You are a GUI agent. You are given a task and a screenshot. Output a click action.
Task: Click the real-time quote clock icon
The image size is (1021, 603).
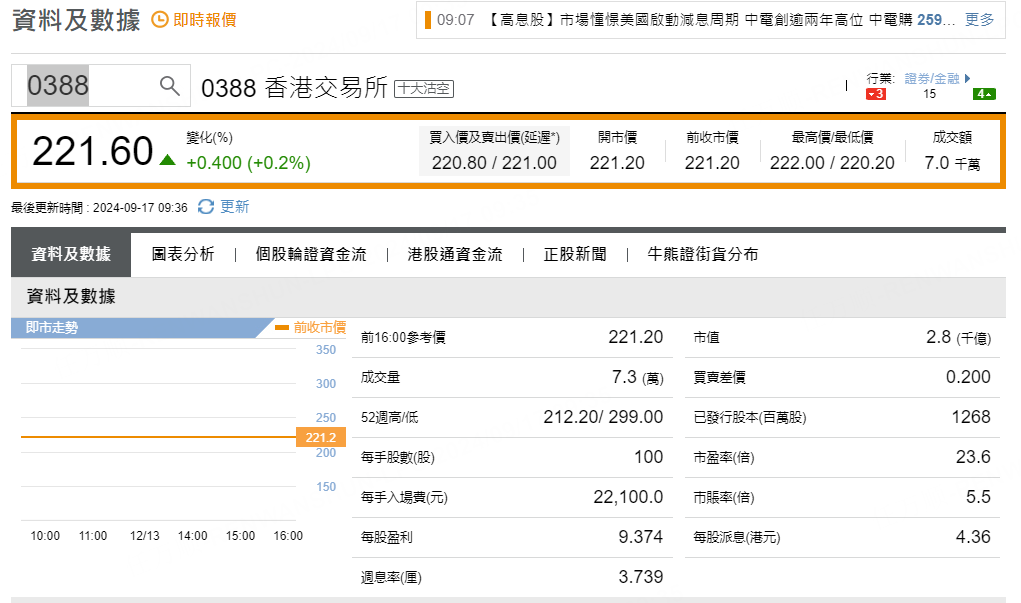[160, 20]
